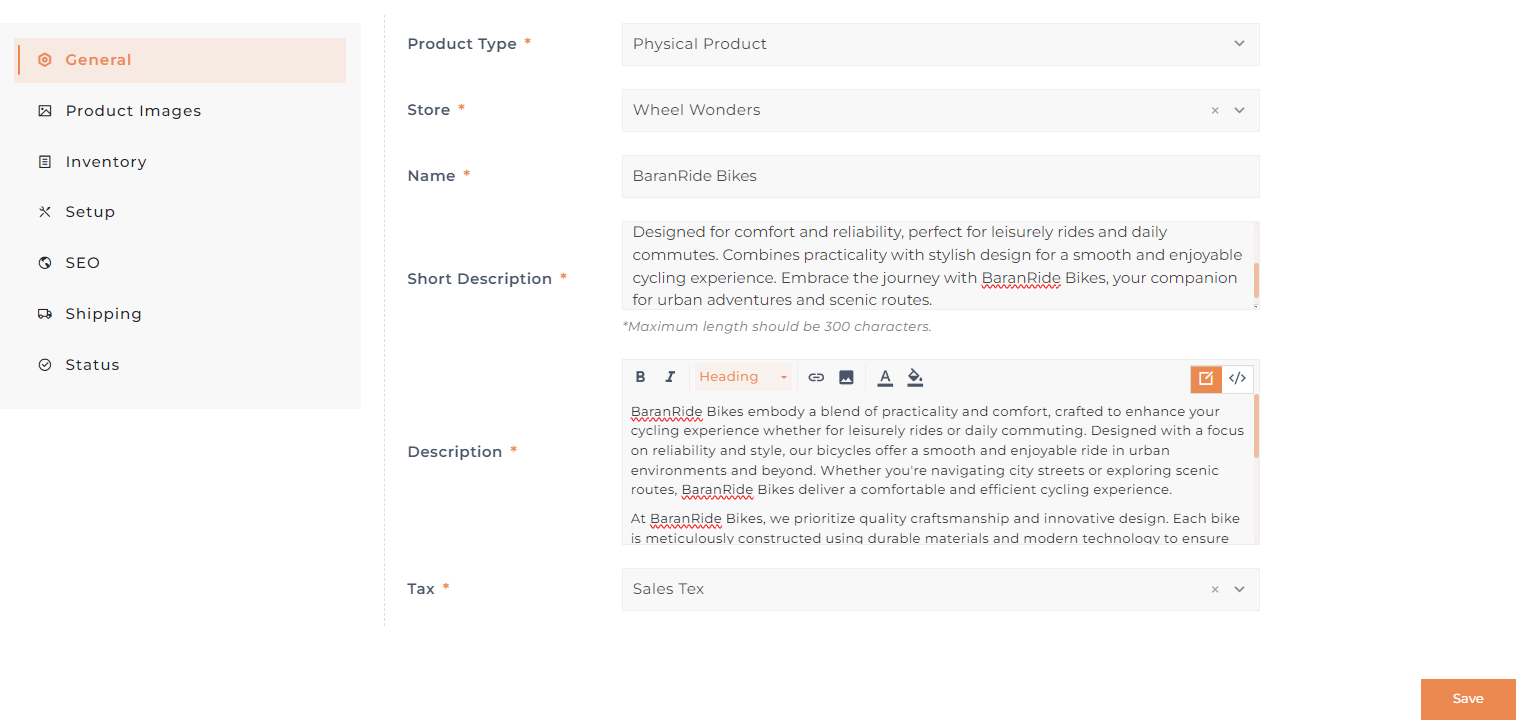Clear the Wheel Wonders store selection
Viewport: 1526px width, 727px height.
[1215, 111]
